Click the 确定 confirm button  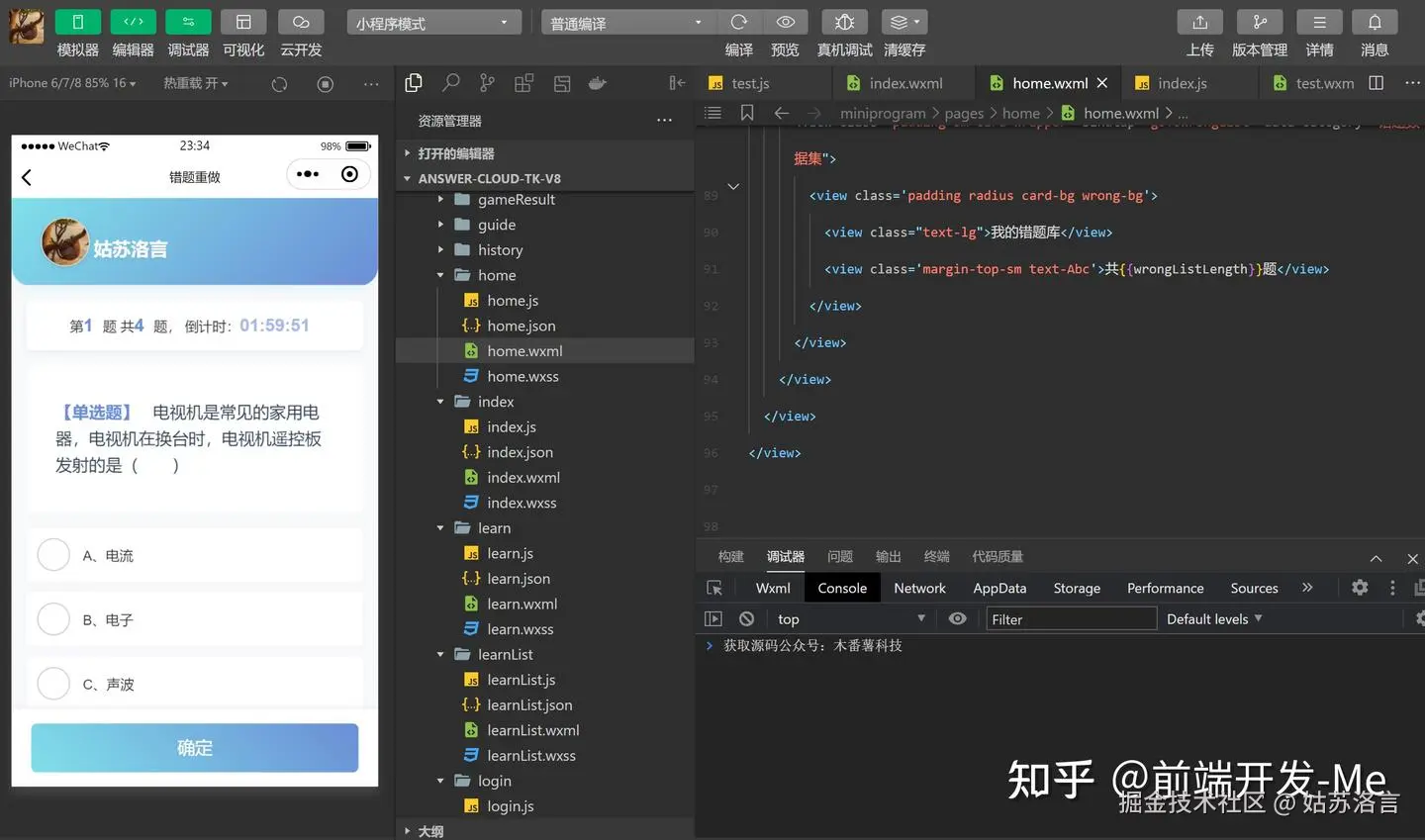click(x=195, y=748)
